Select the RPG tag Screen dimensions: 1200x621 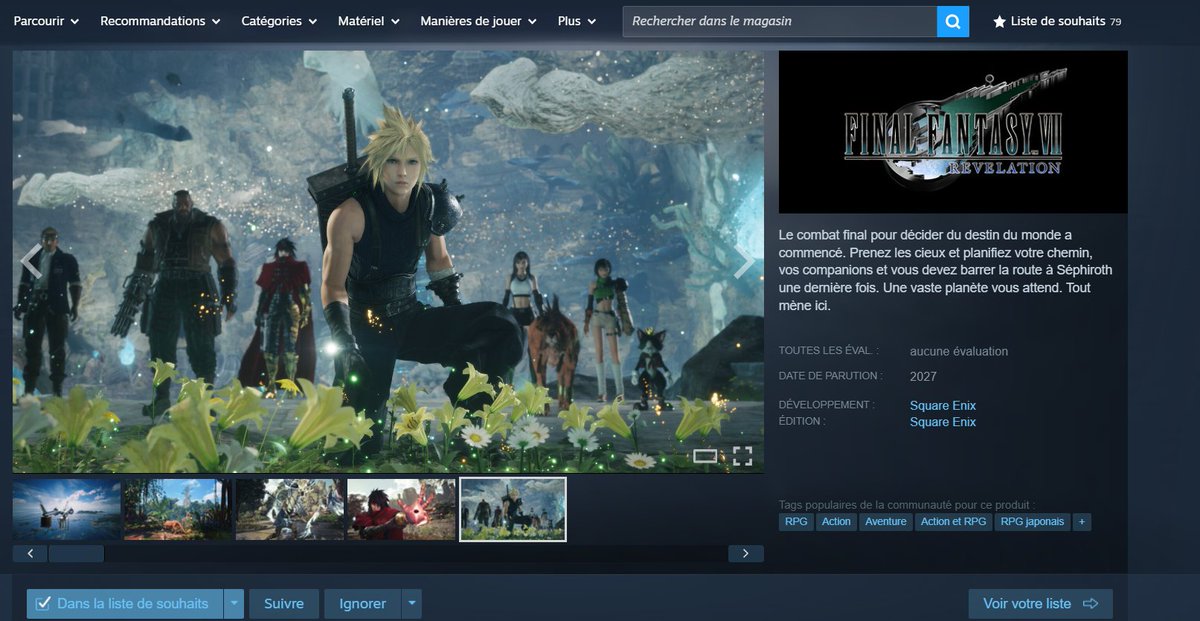click(x=796, y=522)
